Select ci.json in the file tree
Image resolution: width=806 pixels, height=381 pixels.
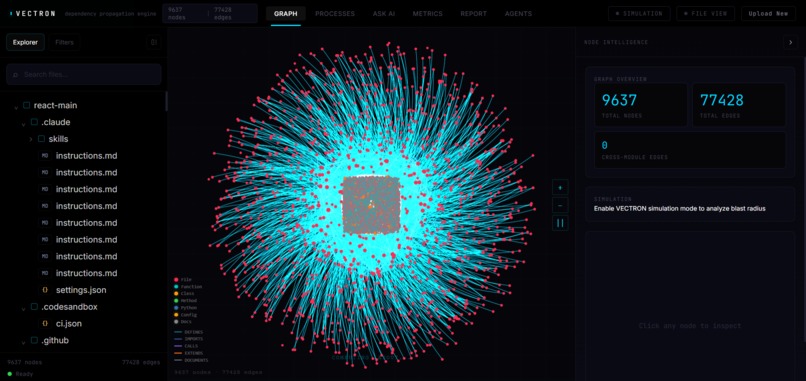click(69, 323)
